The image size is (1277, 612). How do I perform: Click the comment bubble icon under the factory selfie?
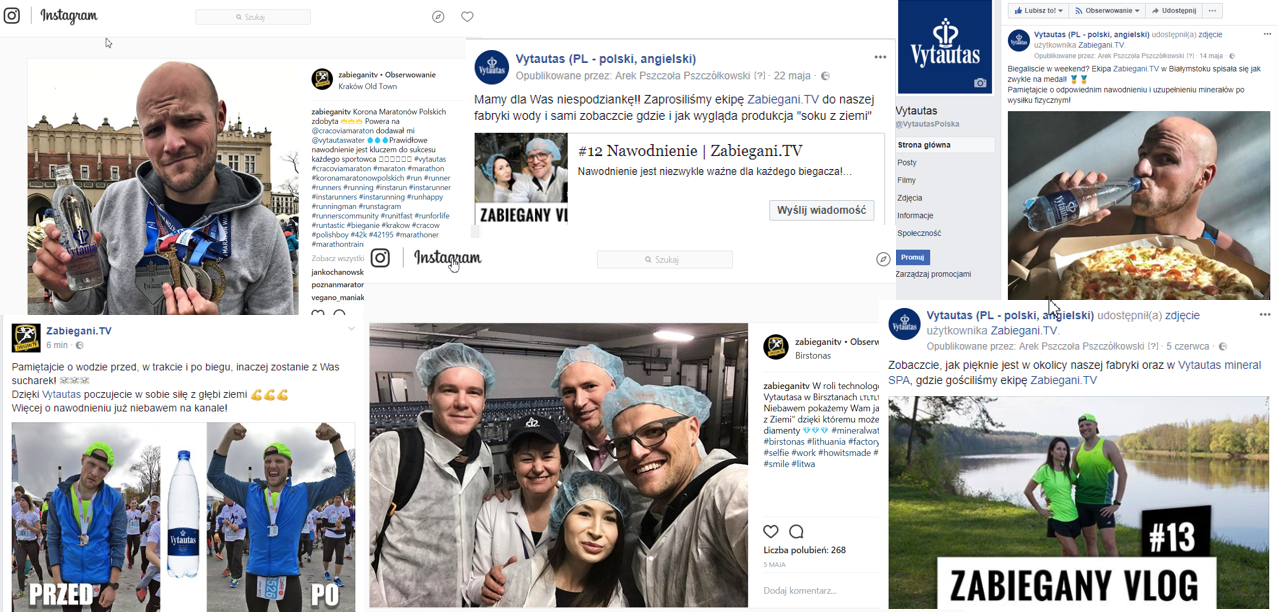(x=796, y=531)
